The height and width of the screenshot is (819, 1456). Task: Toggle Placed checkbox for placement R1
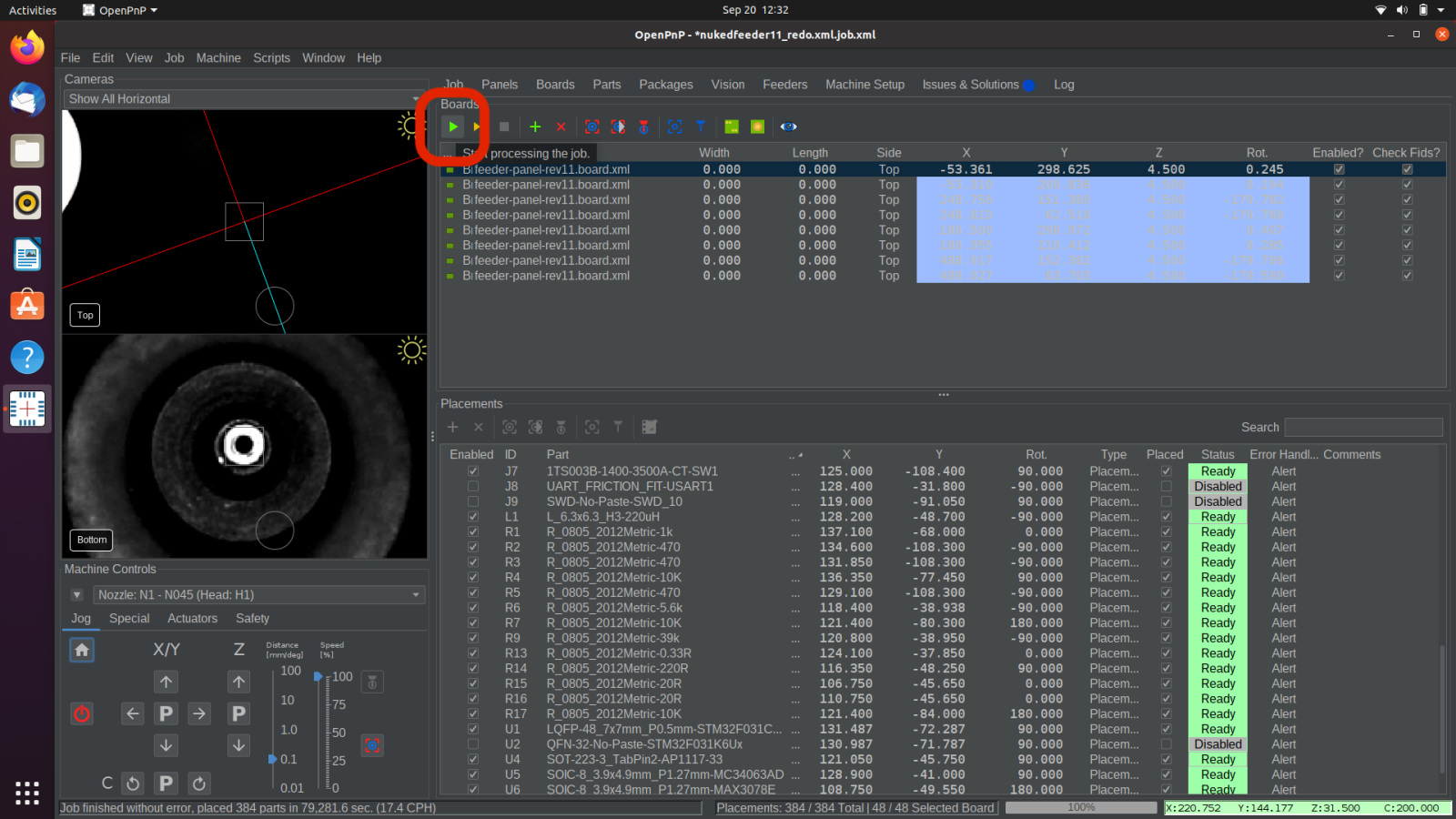click(1166, 531)
